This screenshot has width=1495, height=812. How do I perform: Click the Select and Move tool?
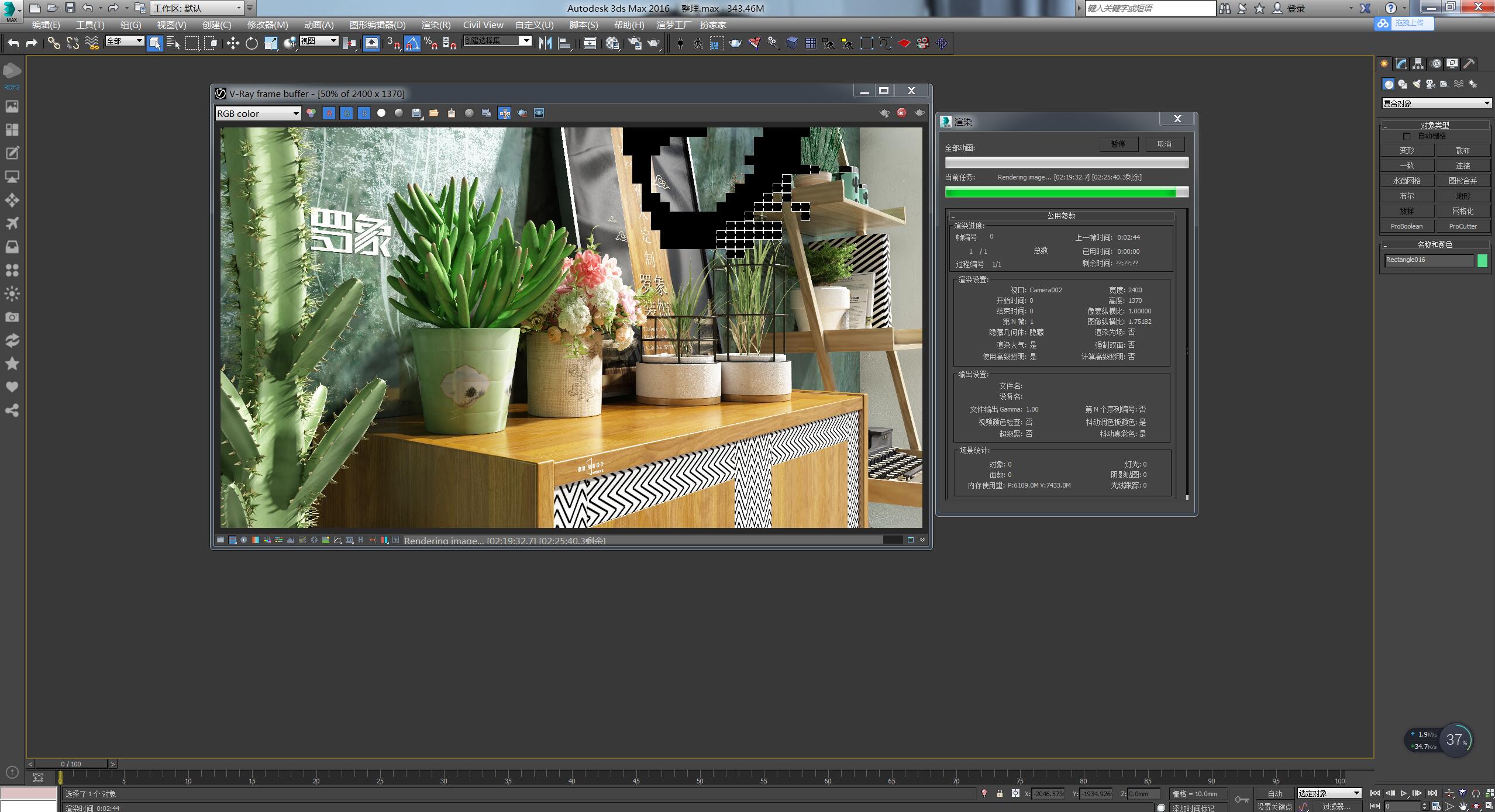pyautogui.click(x=233, y=43)
